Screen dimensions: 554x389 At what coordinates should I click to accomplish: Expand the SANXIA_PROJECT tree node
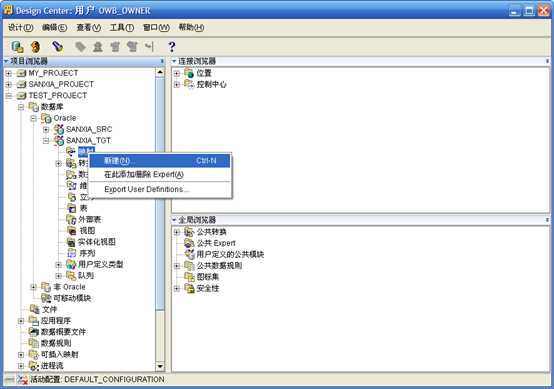click(x=9, y=84)
